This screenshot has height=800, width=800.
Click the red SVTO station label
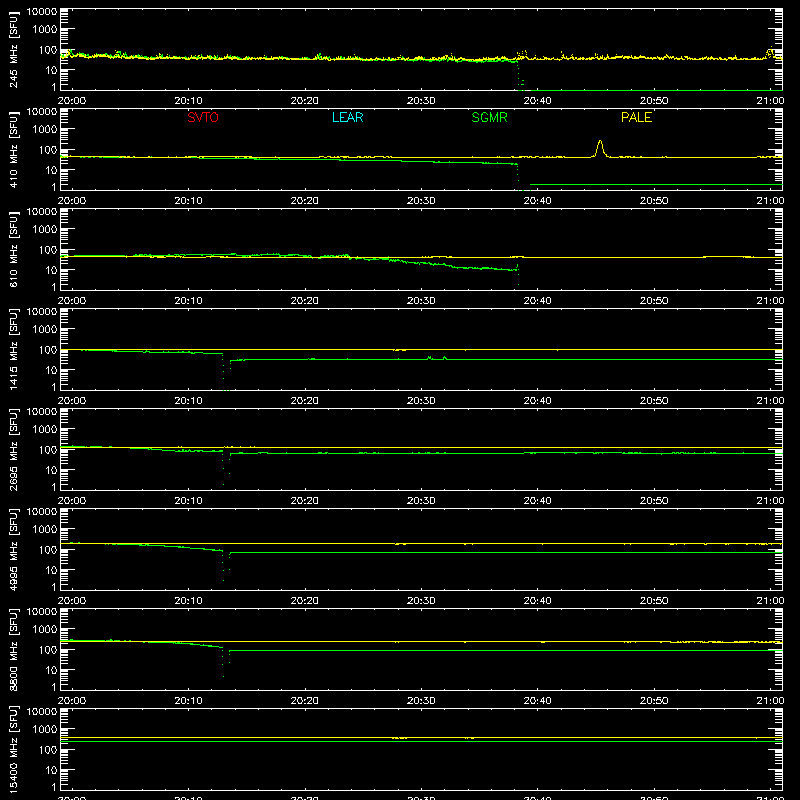coord(203,117)
